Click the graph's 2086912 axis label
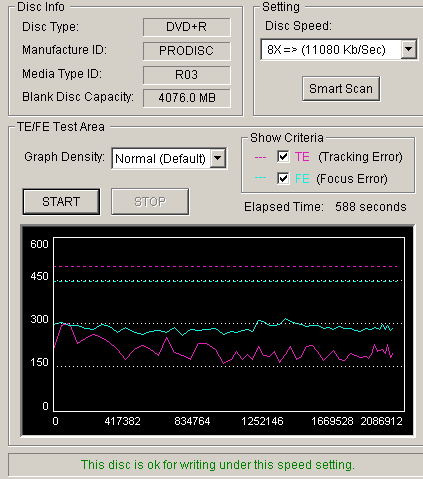Viewport: 423px width, 479px height. pyautogui.click(x=381, y=421)
